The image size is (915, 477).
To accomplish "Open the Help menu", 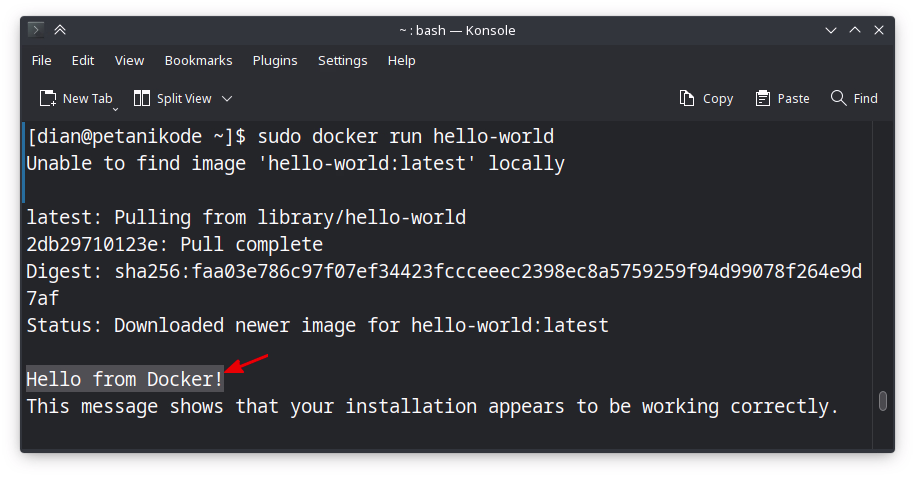I will click(x=401, y=61).
